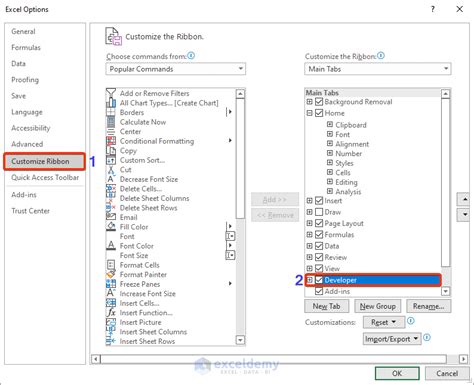Image resolution: width=474 pixels, height=385 pixels.
Task: Expand the Developer tab node
Action: 309,280
